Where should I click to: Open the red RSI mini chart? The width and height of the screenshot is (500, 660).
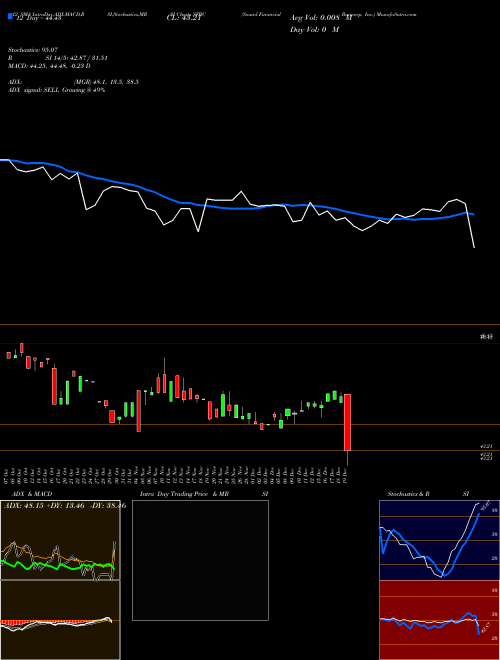[x=439, y=620]
